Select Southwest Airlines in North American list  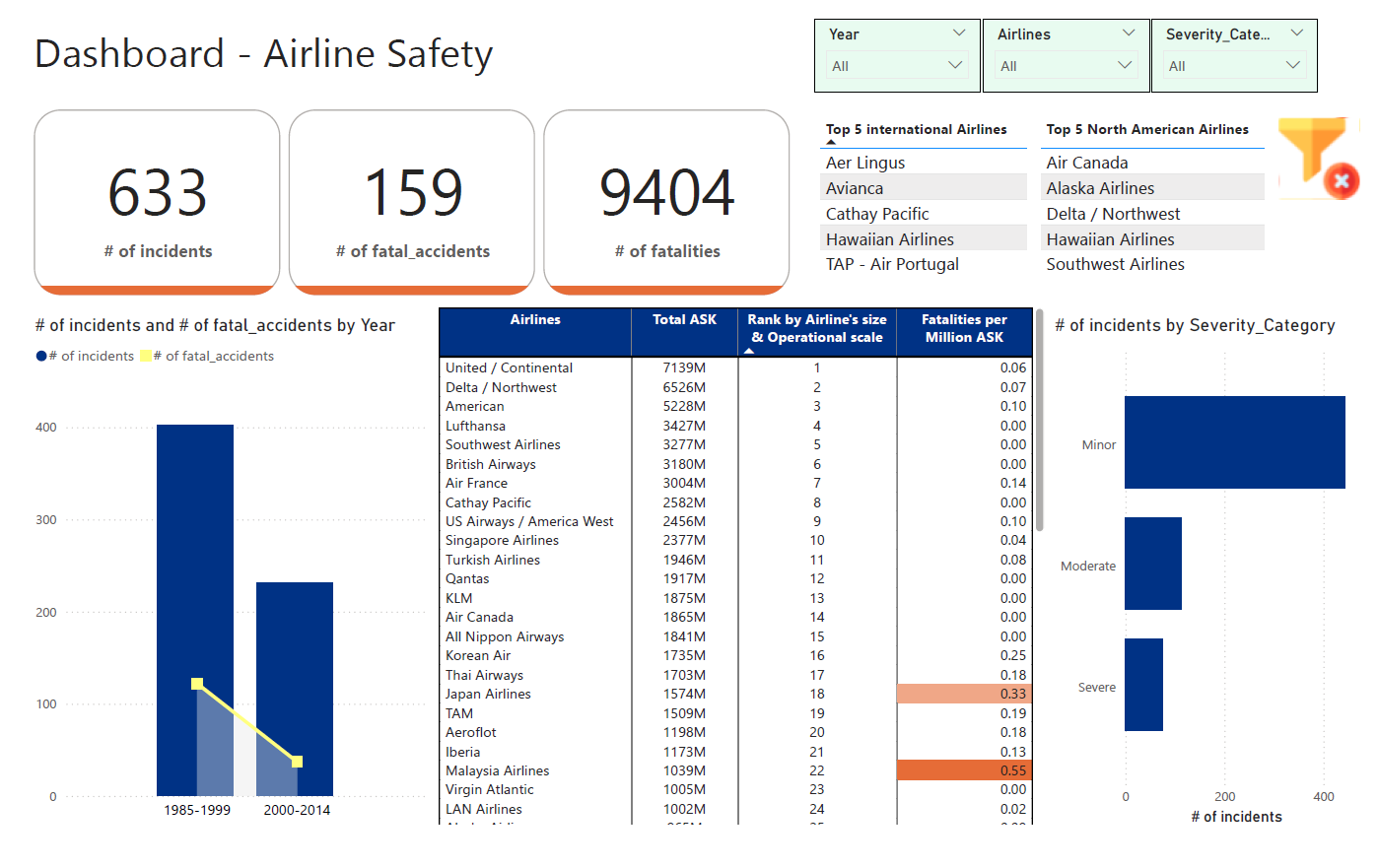1115,264
